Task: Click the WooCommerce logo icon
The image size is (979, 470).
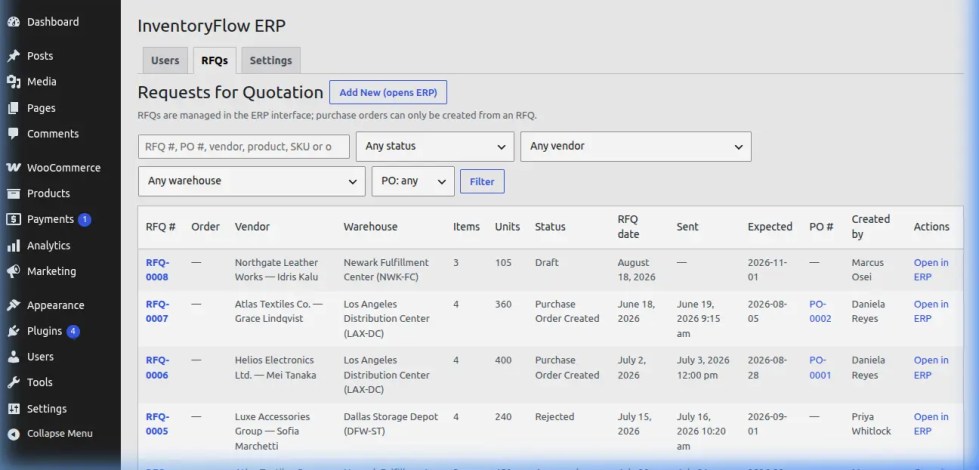Action: 13,168
